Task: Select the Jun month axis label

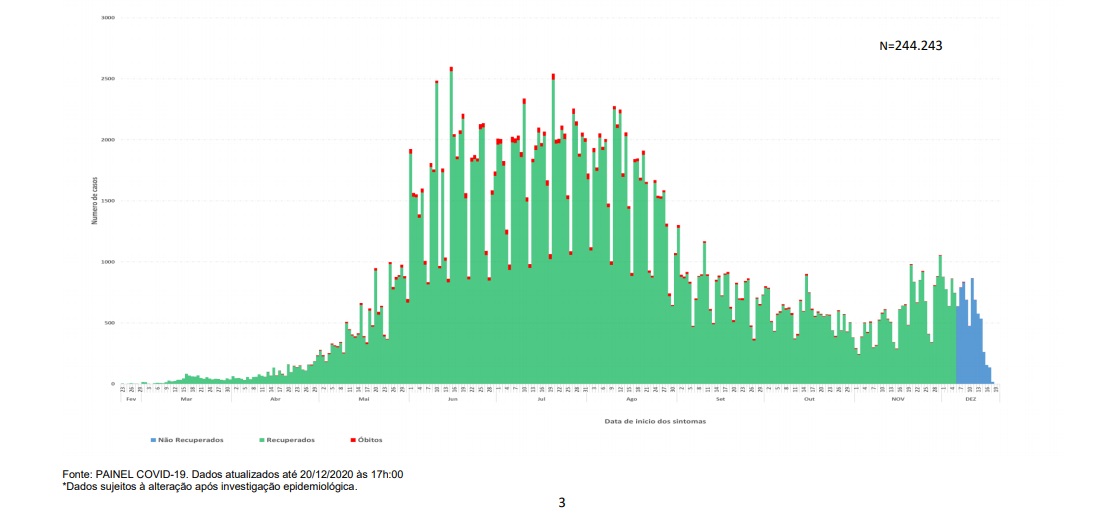Action: coord(453,398)
